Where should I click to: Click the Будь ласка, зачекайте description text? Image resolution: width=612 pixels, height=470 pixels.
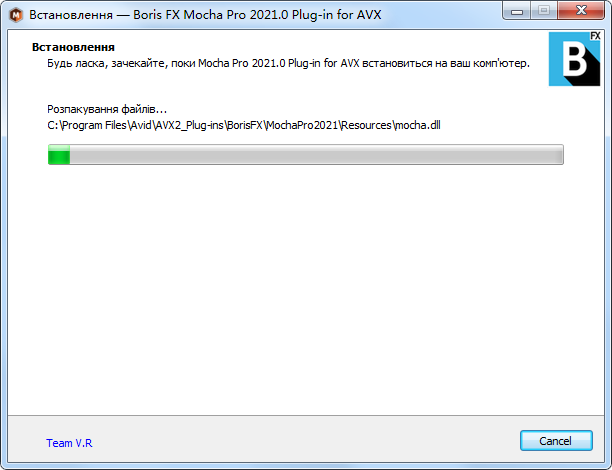click(288, 63)
